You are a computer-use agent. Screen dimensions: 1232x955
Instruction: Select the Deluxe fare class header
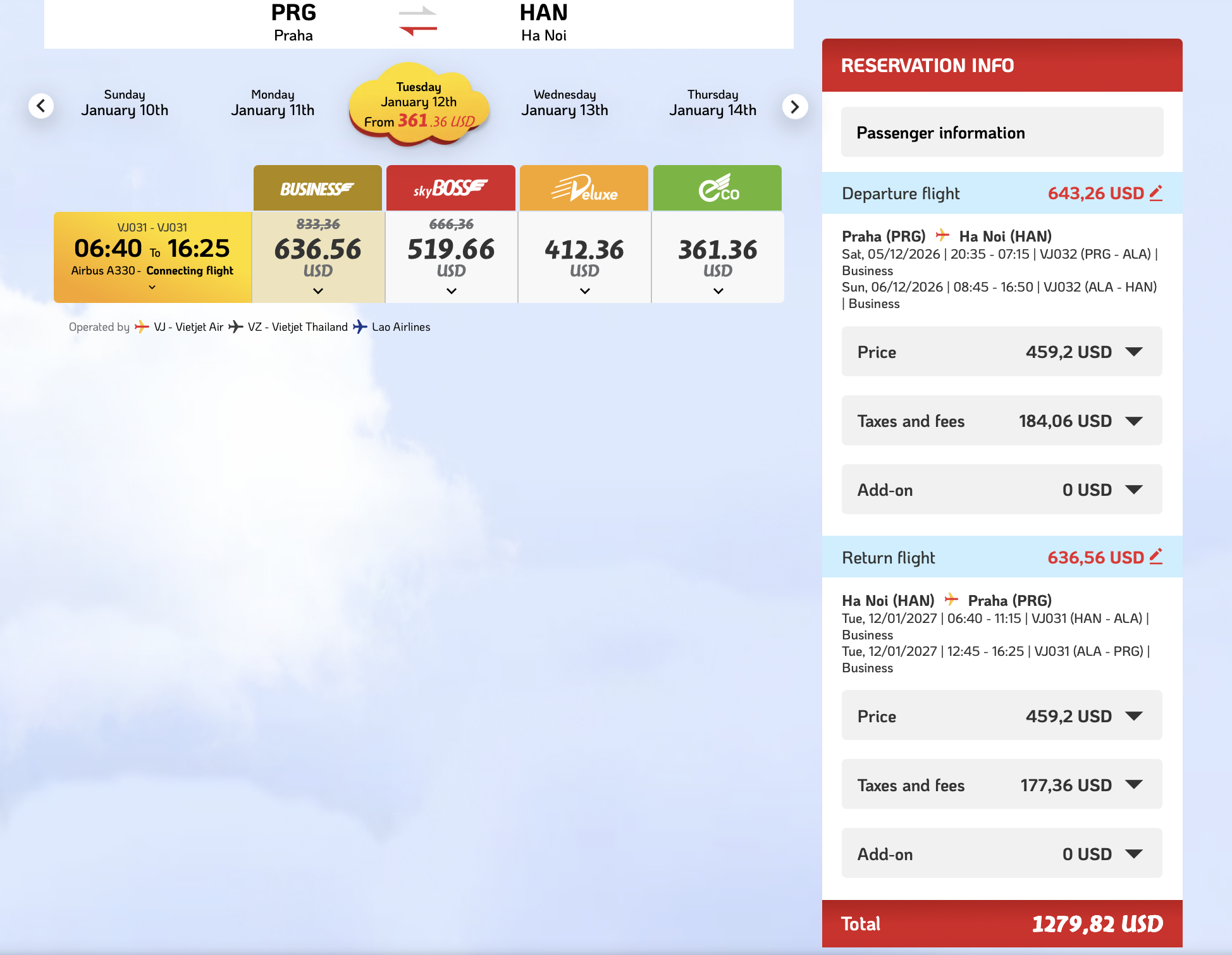click(584, 188)
